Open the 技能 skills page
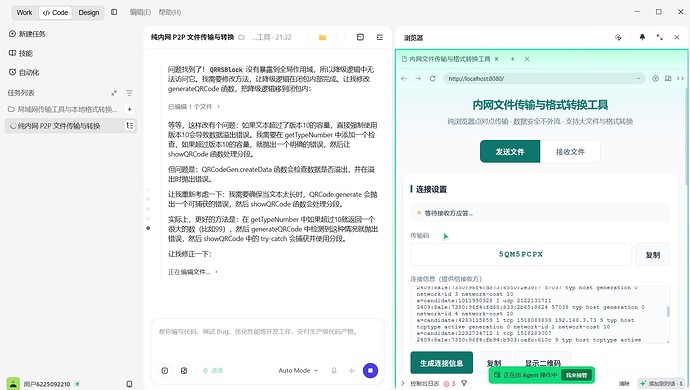 tap(21, 53)
